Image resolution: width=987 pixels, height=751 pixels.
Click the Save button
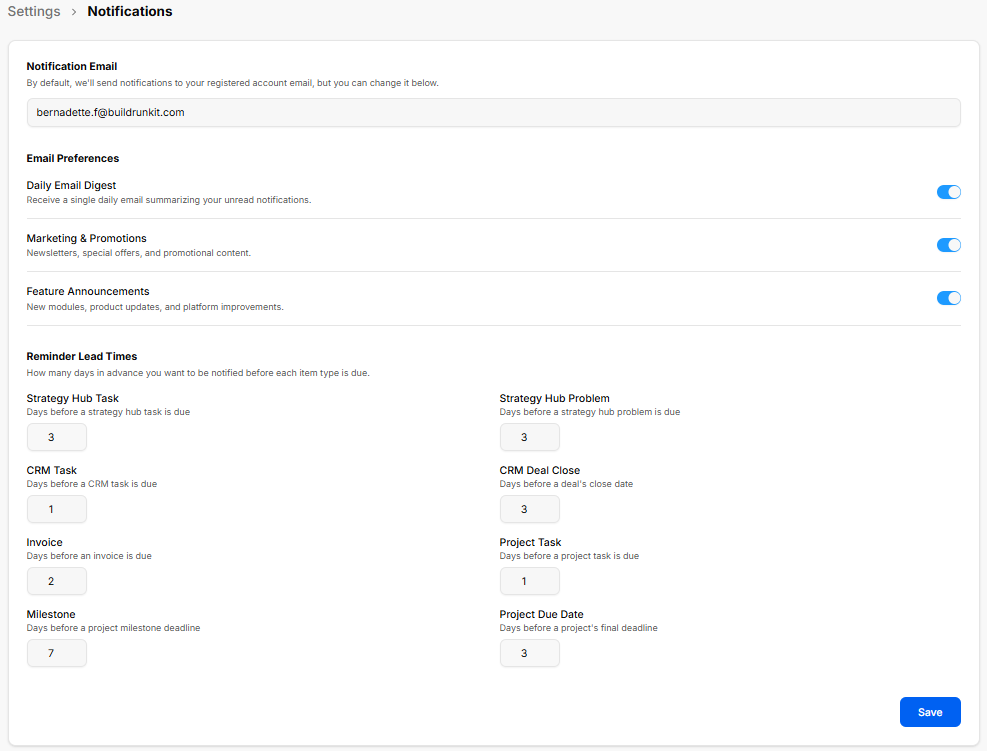click(x=930, y=712)
